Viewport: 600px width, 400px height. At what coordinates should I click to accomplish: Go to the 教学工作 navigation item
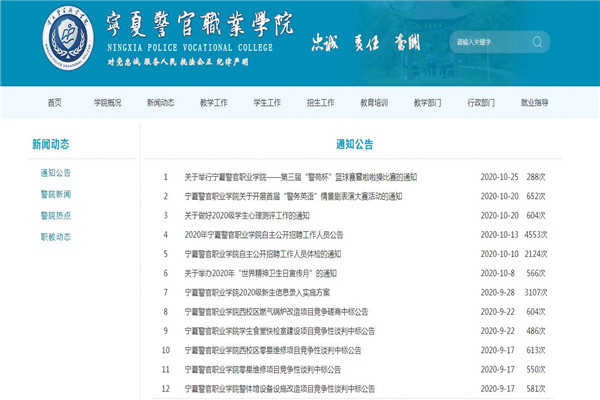(213, 103)
